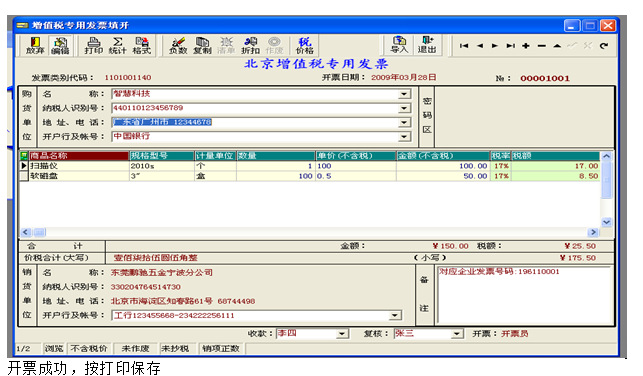Click the 导入 (import) toolbar icon

399,45
